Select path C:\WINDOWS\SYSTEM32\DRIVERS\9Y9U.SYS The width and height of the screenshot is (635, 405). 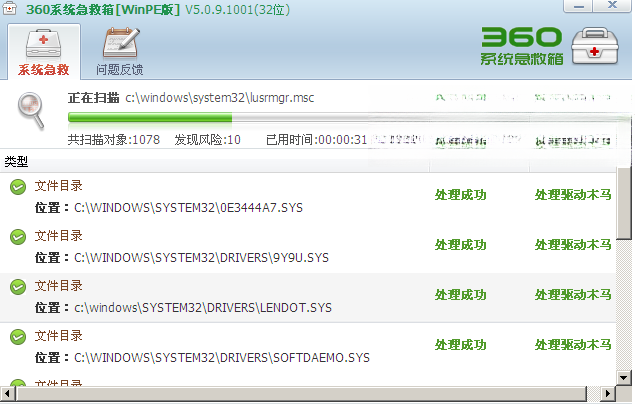pos(201,258)
